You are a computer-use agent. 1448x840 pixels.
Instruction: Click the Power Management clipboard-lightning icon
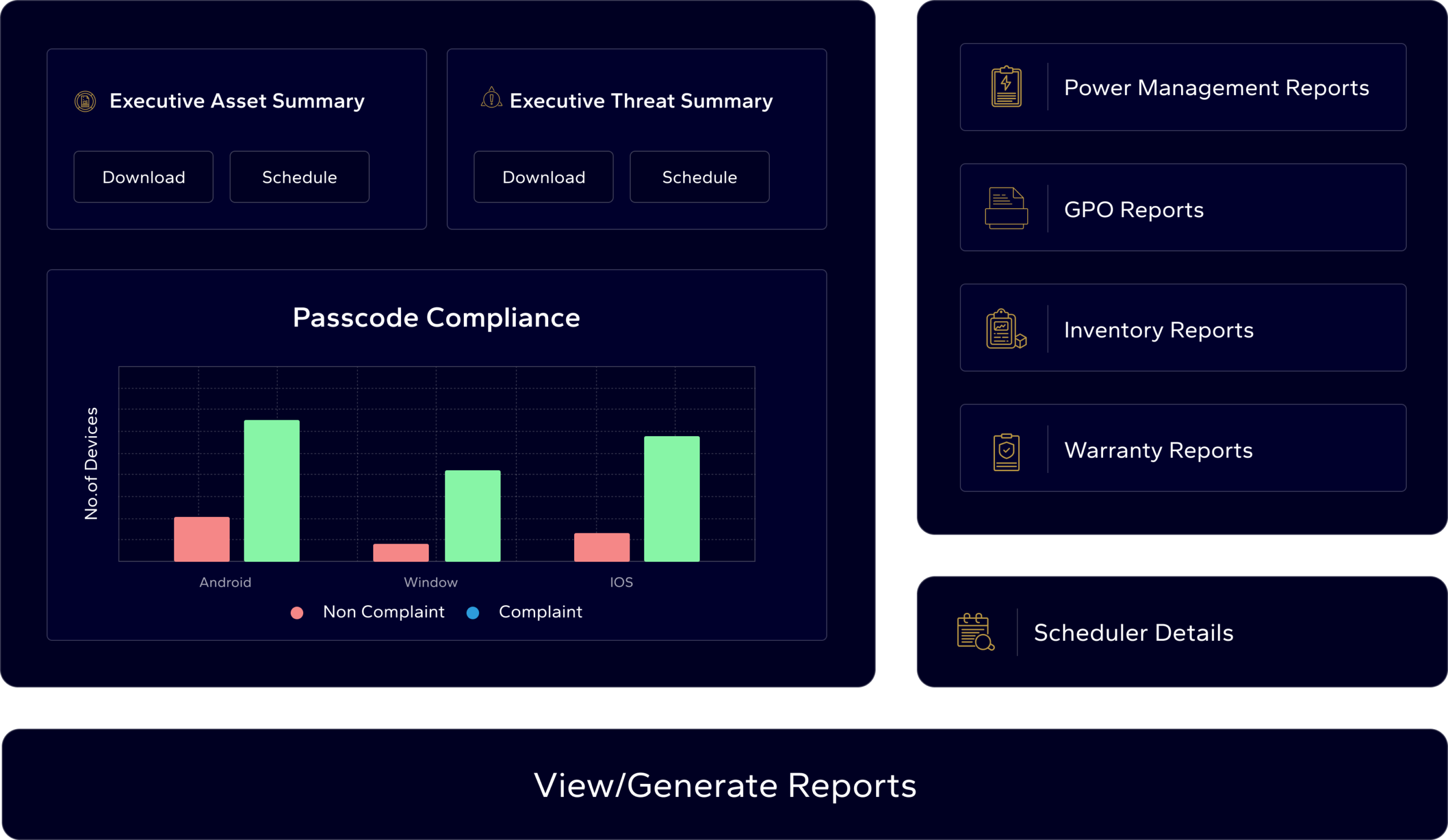coord(1006,87)
